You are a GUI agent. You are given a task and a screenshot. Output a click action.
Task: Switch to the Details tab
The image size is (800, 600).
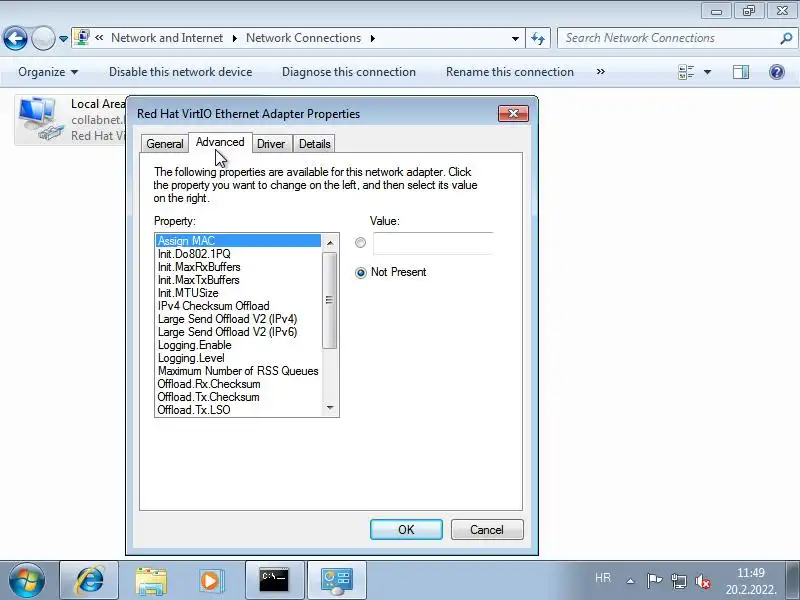314,144
